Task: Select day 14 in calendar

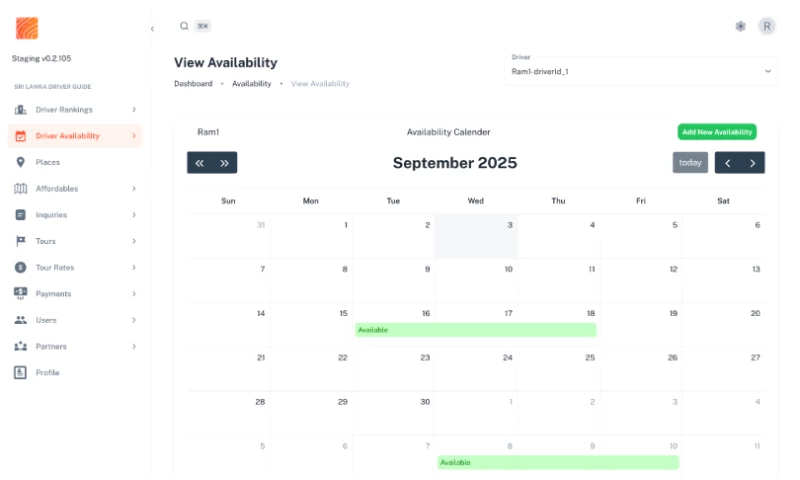Action: point(229,325)
